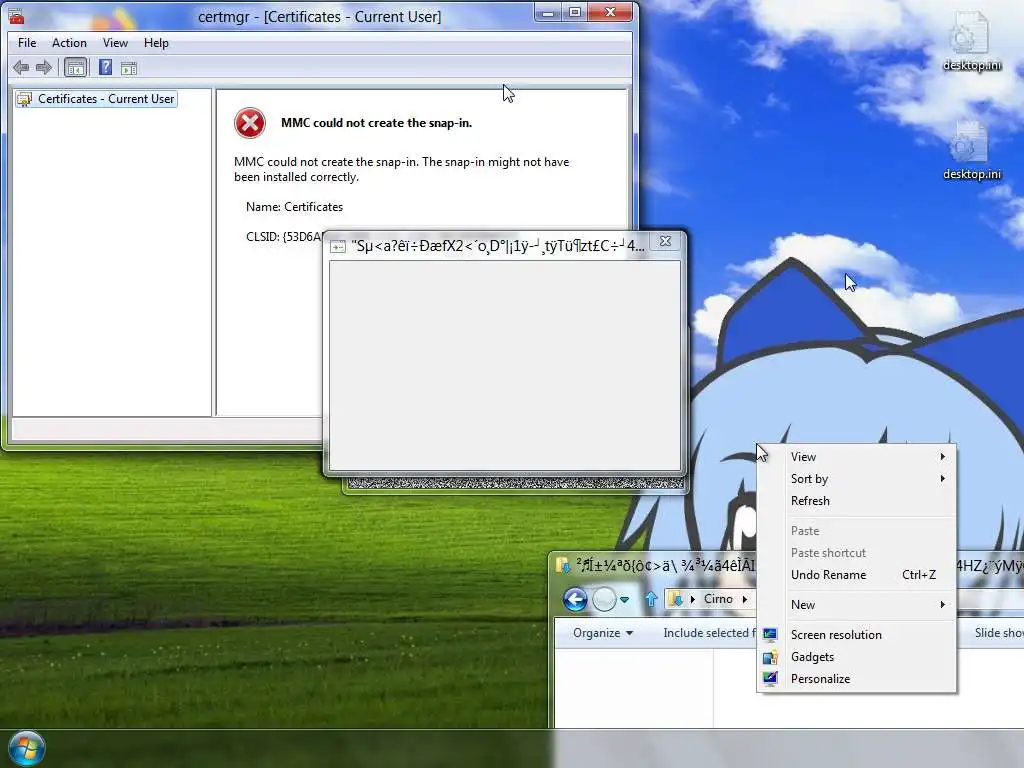Open the Organize dropdown in Explorer
The height and width of the screenshot is (768, 1024).
(x=602, y=633)
